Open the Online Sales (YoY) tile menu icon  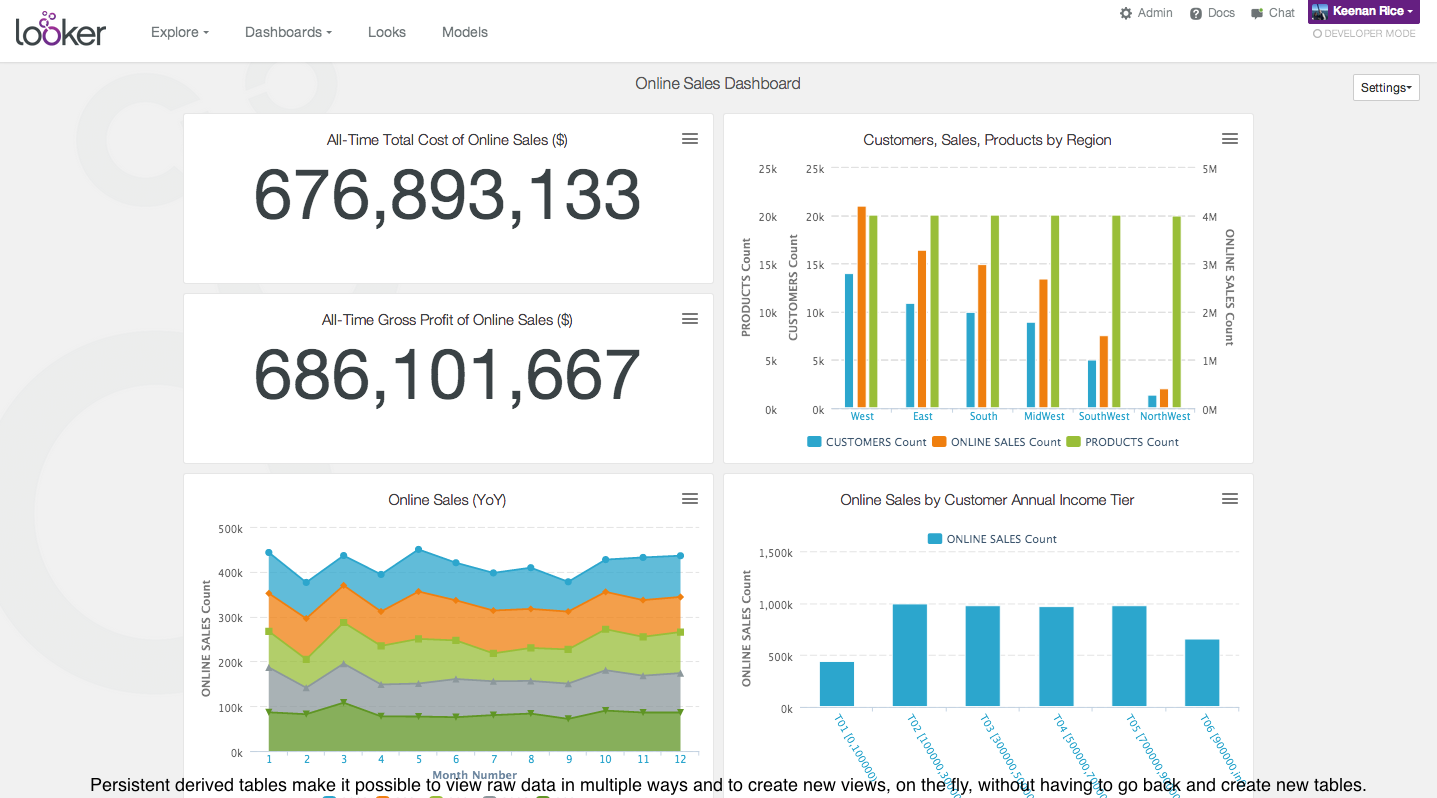click(690, 499)
